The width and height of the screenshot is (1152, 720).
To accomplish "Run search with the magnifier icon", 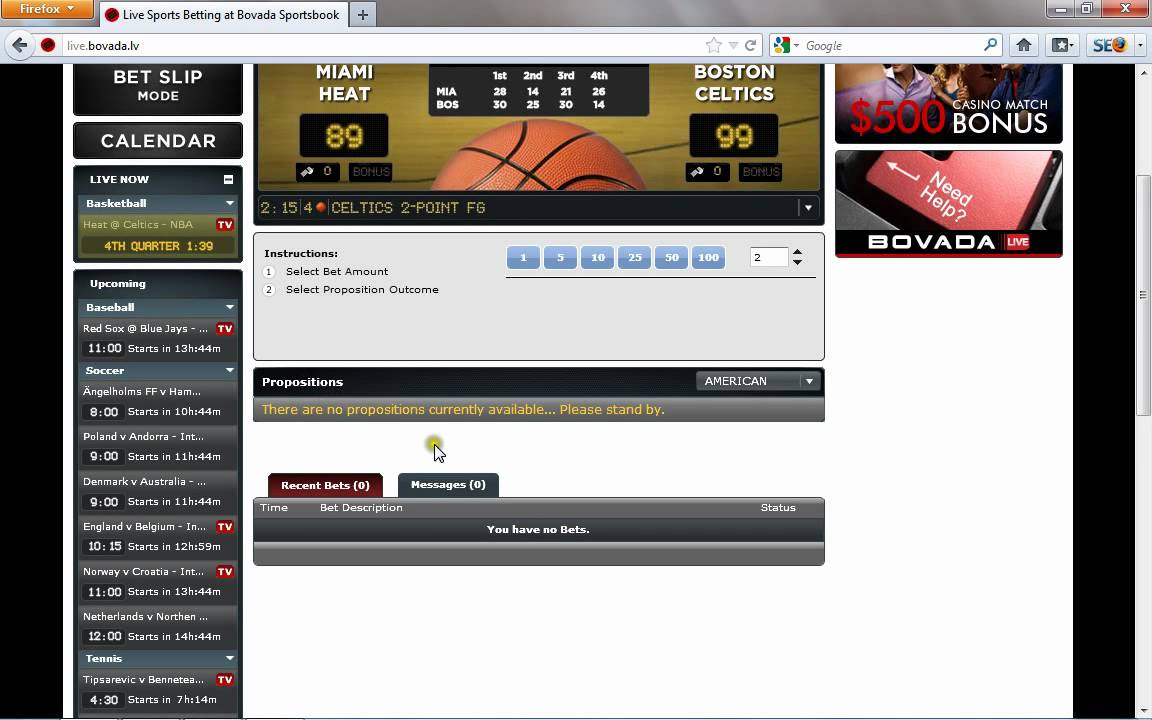I will click(990, 46).
